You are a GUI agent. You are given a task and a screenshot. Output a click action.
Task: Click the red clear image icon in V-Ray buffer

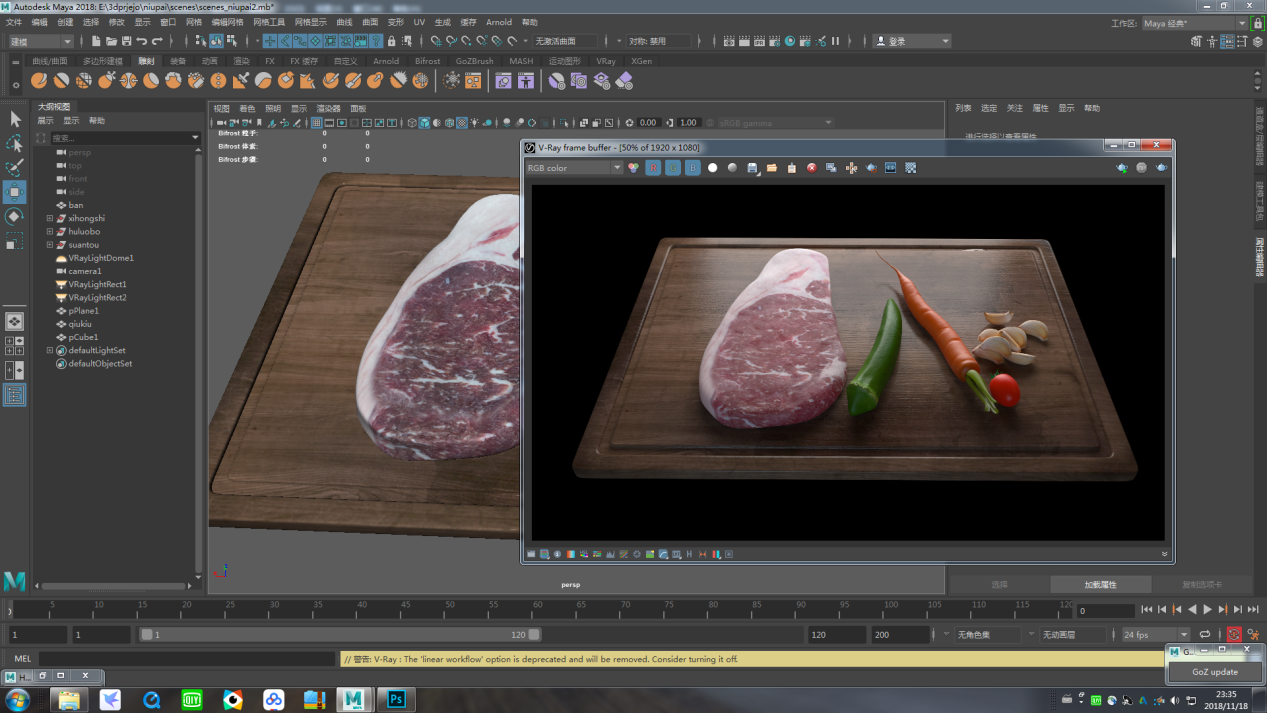811,168
